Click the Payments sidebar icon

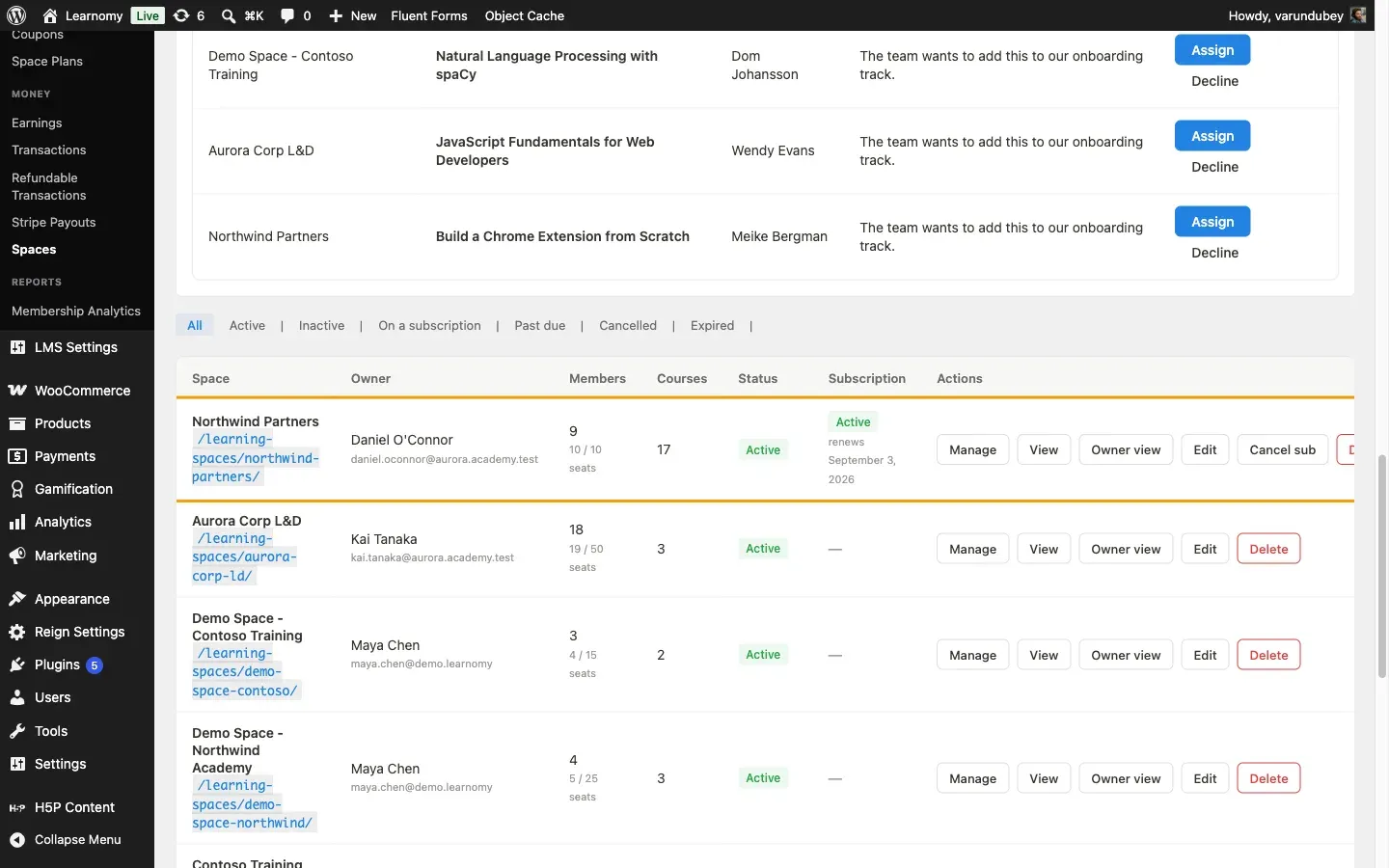17,456
